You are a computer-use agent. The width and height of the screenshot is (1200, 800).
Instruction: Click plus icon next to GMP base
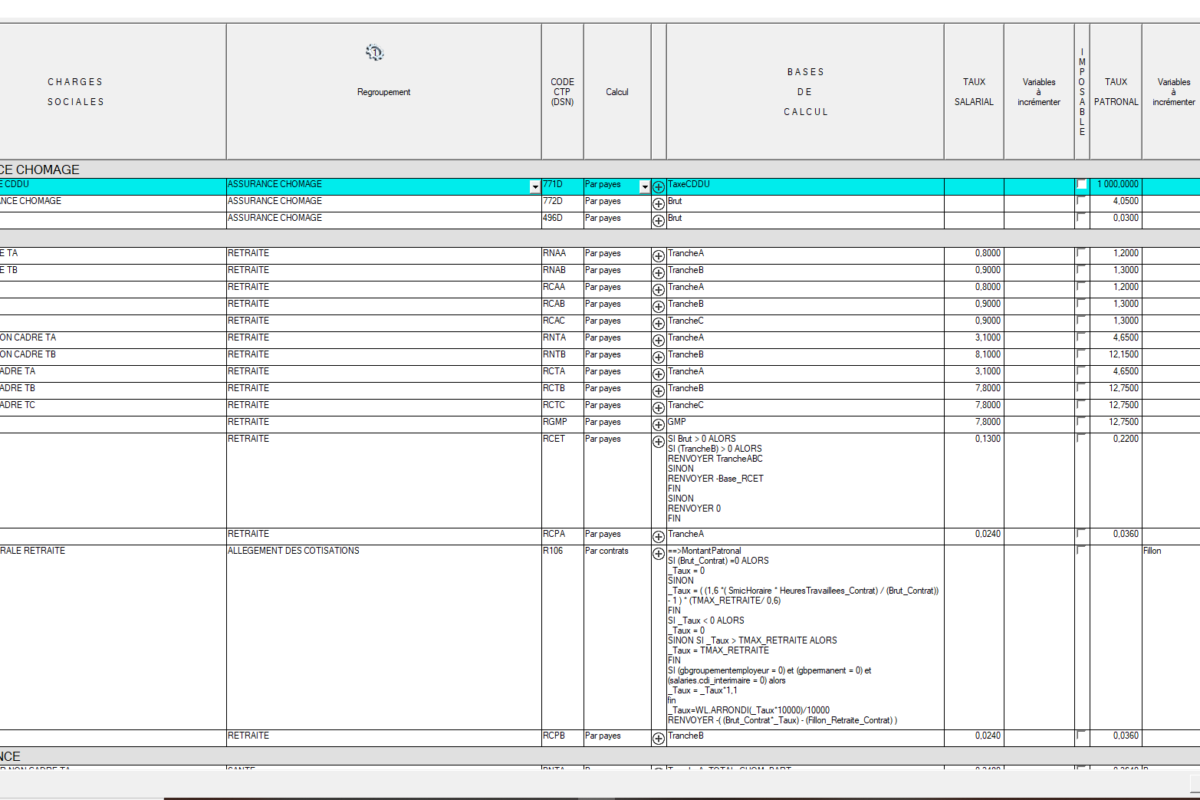[x=658, y=424]
